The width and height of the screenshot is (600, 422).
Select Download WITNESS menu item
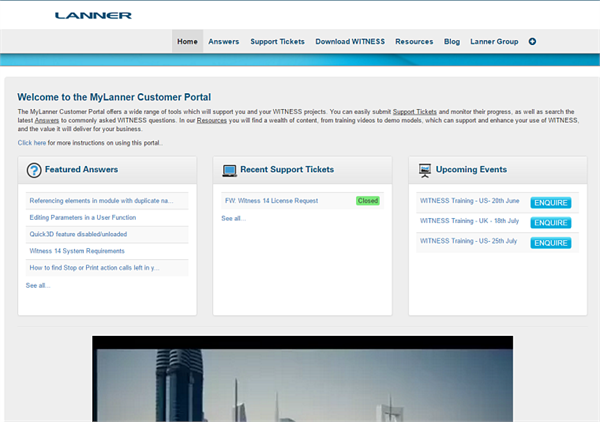[350, 41]
